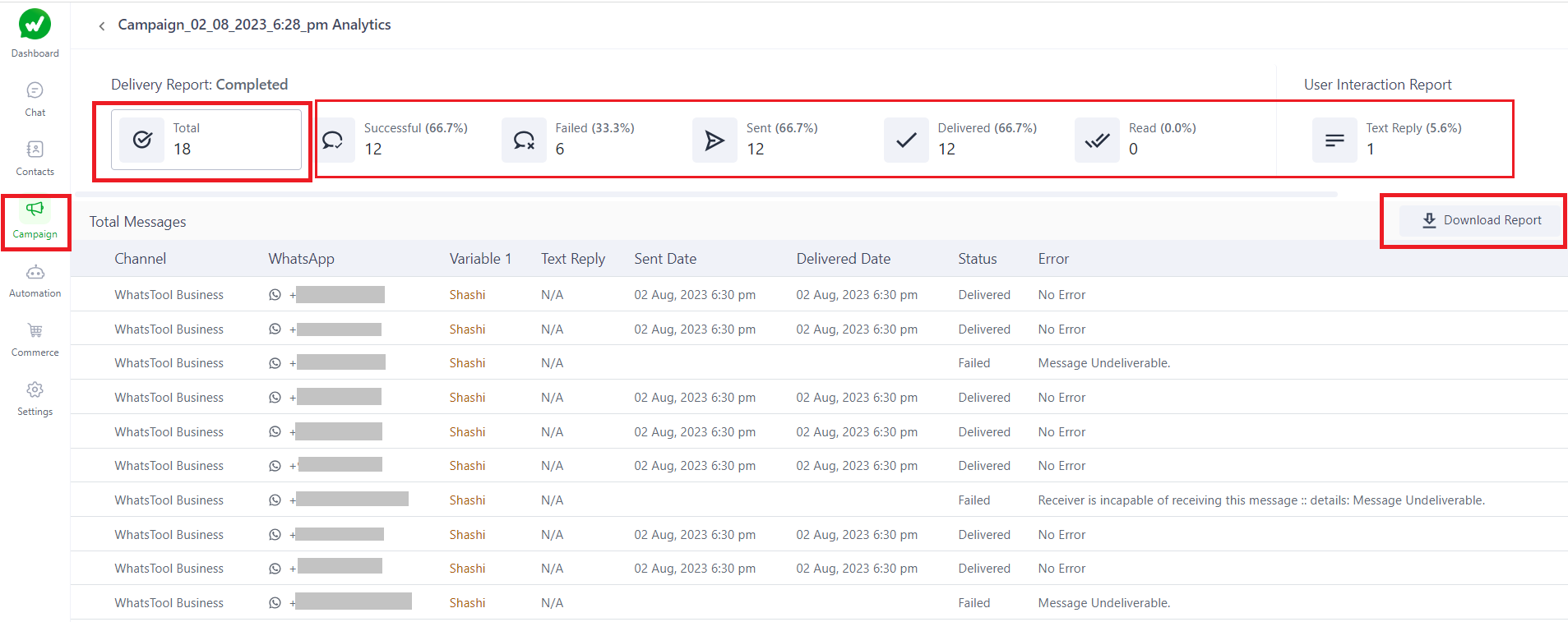The image size is (1568, 622).
Task: Click the first row's Delivered status
Action: pos(983,295)
